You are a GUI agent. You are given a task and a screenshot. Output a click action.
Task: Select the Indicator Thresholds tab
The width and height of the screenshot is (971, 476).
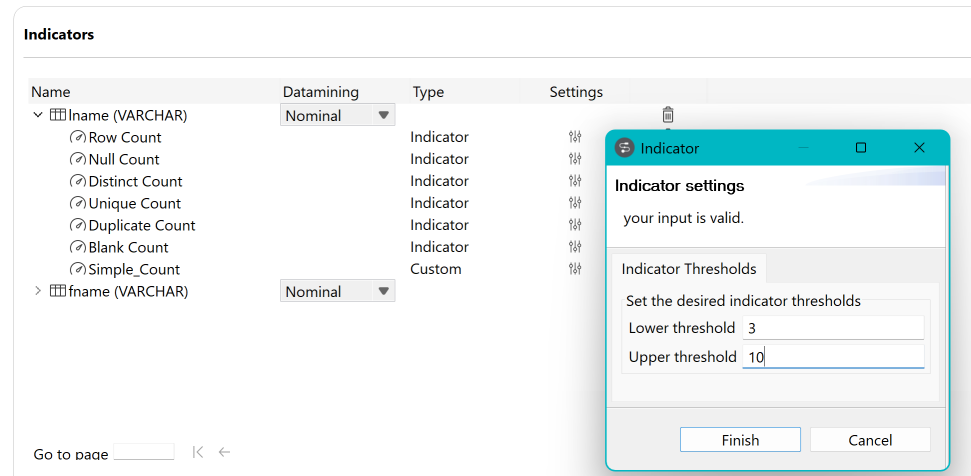pos(688,269)
